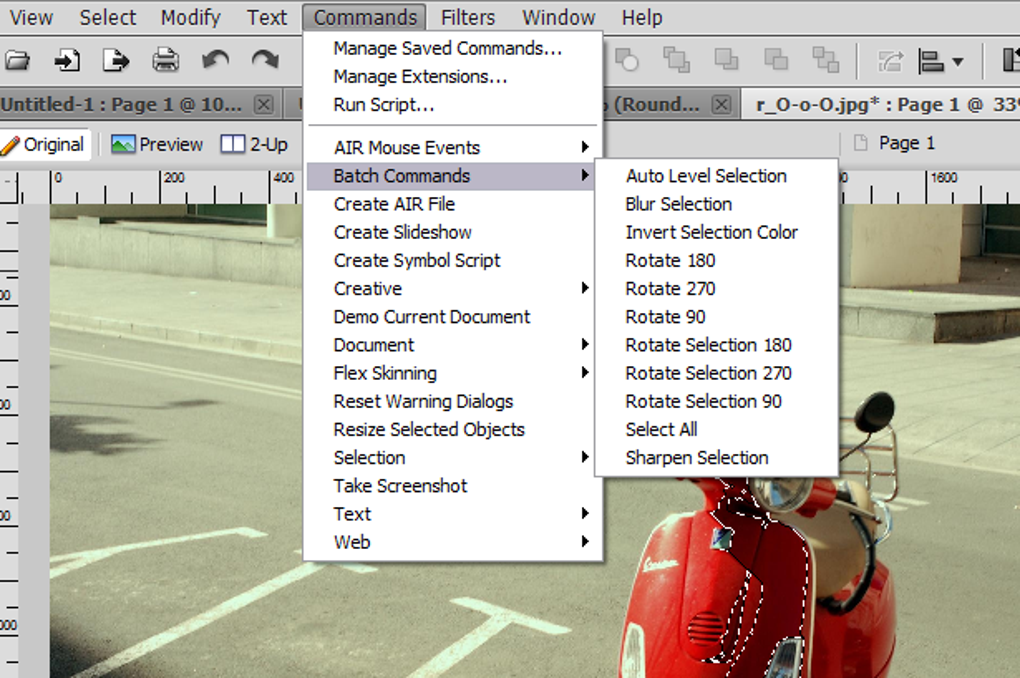Choose Take Screenshot
Image resolution: width=1020 pixels, height=678 pixels.
click(451, 486)
